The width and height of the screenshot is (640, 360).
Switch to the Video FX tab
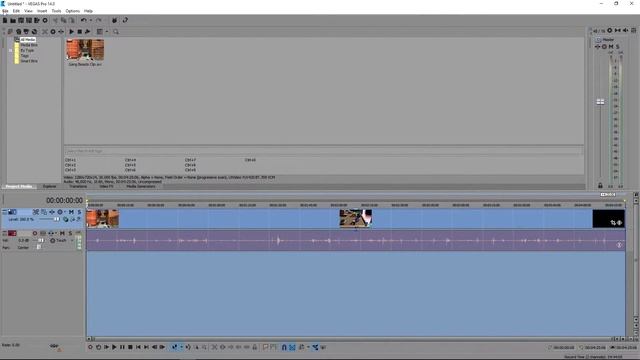[107, 187]
